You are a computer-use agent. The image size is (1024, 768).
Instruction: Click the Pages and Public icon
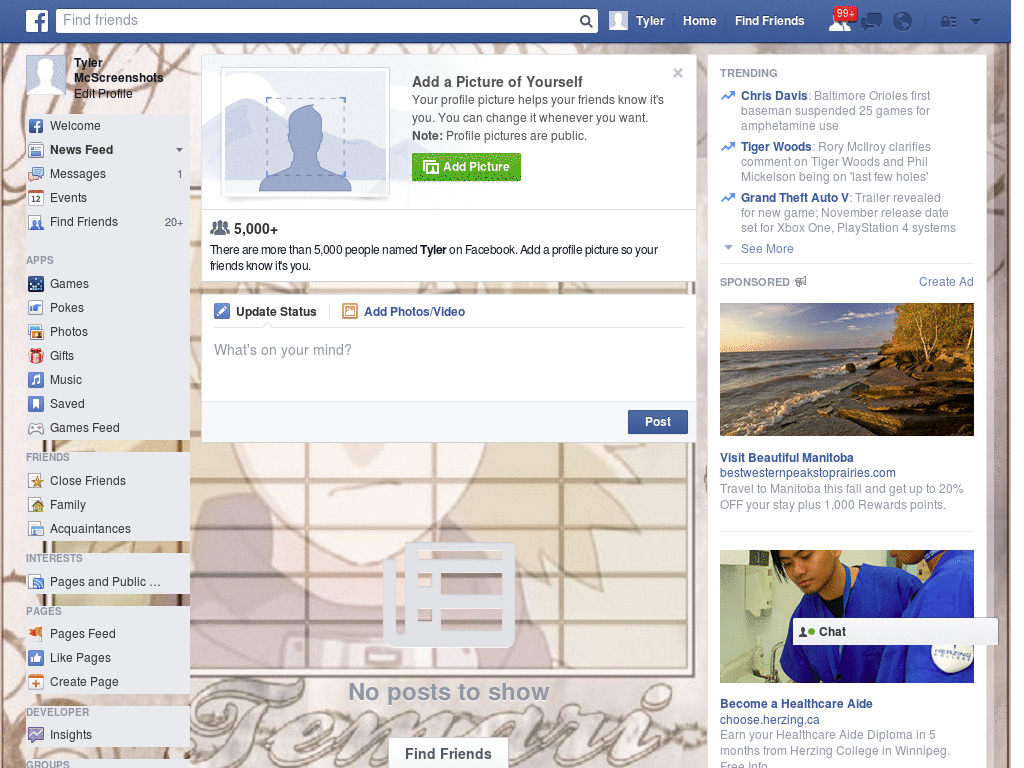point(36,582)
